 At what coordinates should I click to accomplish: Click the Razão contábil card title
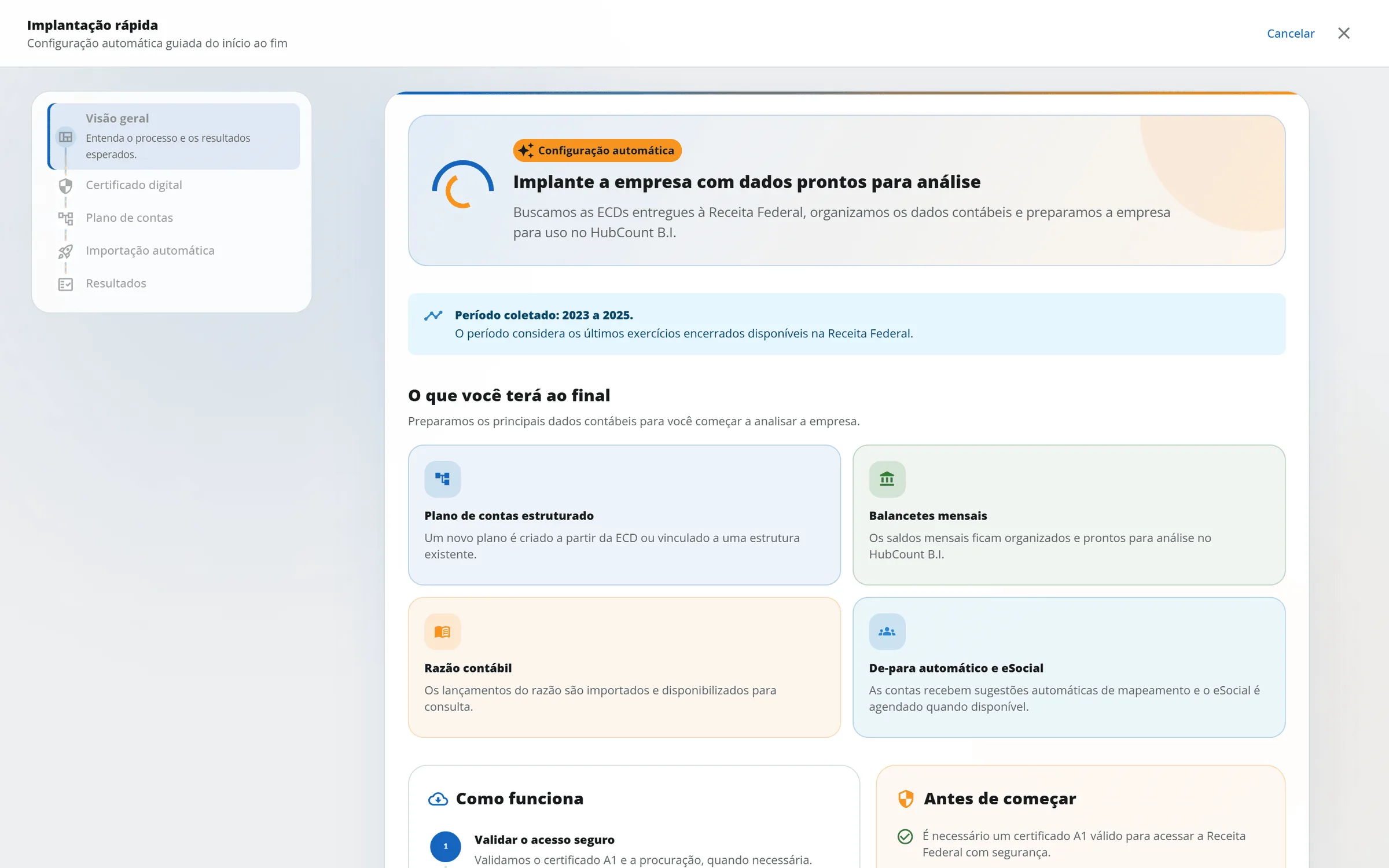[468, 668]
